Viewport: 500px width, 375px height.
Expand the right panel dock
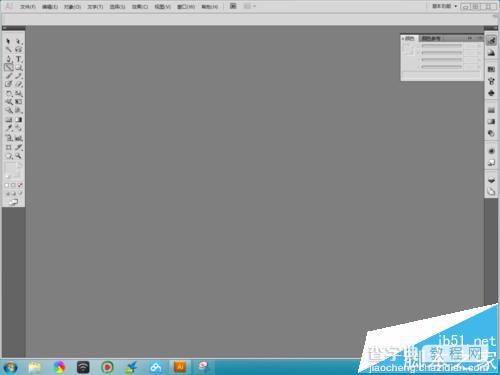[x=495, y=28]
